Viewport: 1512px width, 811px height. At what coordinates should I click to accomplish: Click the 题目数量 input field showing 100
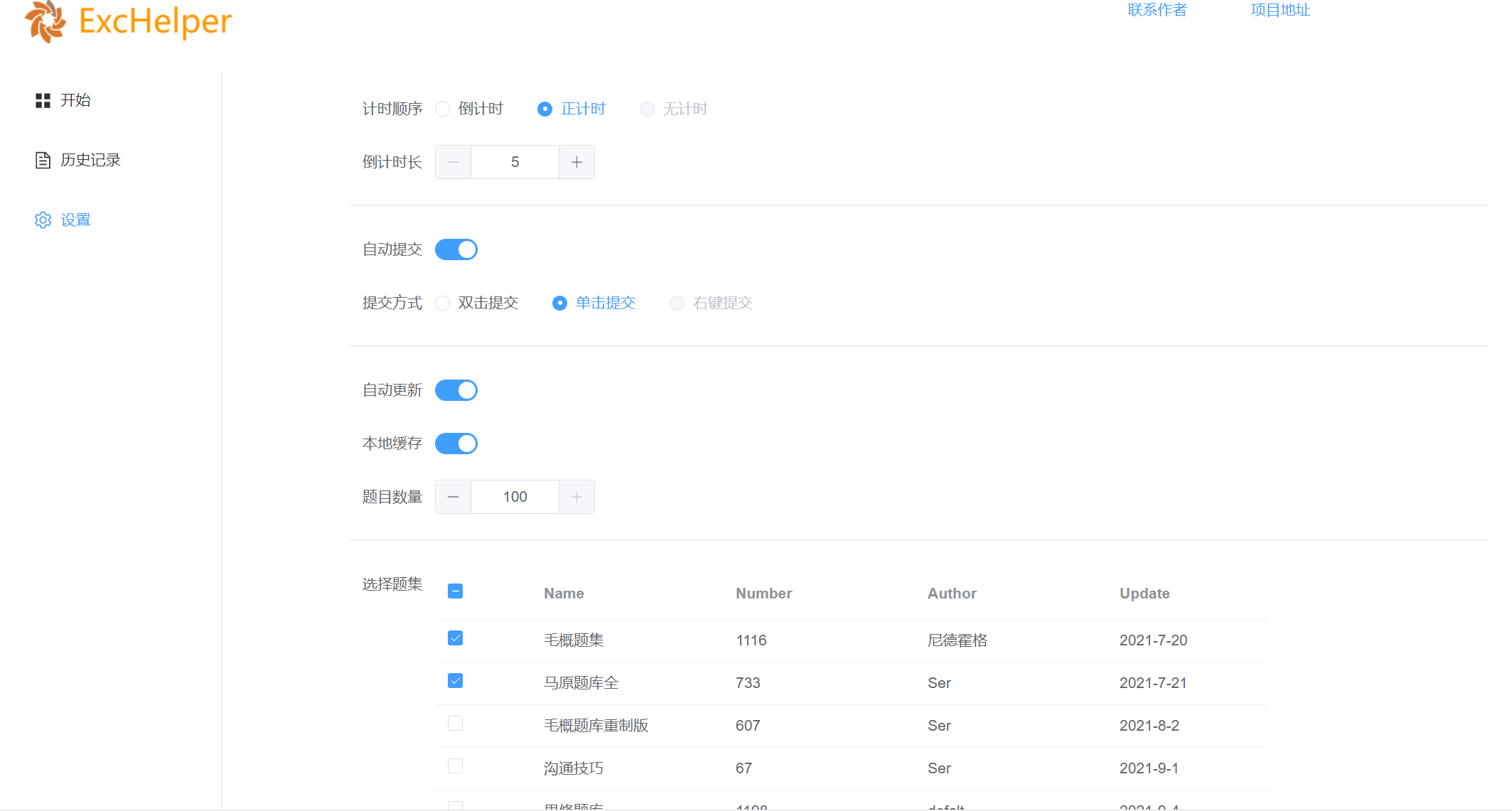(515, 497)
